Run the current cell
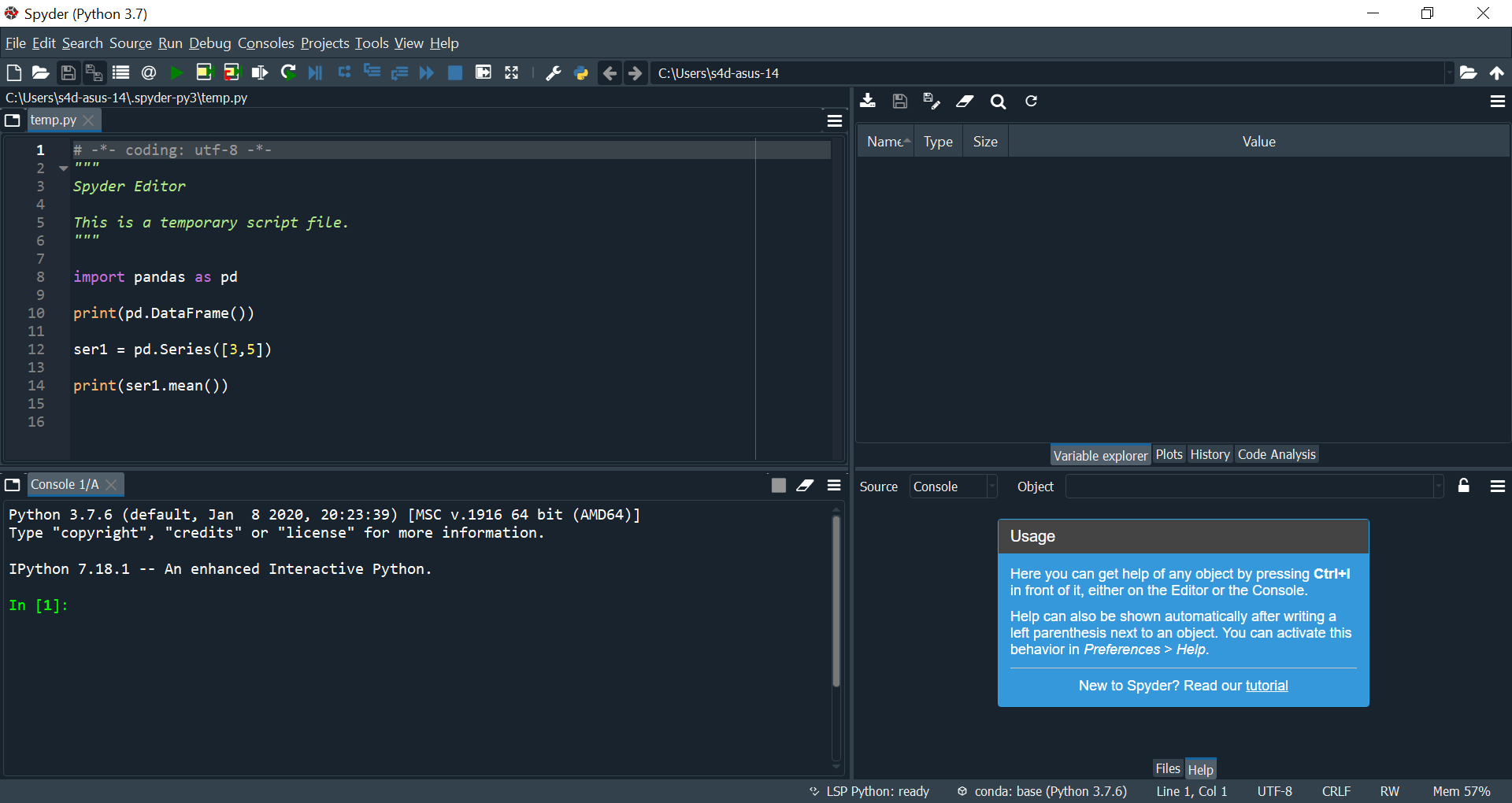The image size is (1512, 803). [204, 72]
